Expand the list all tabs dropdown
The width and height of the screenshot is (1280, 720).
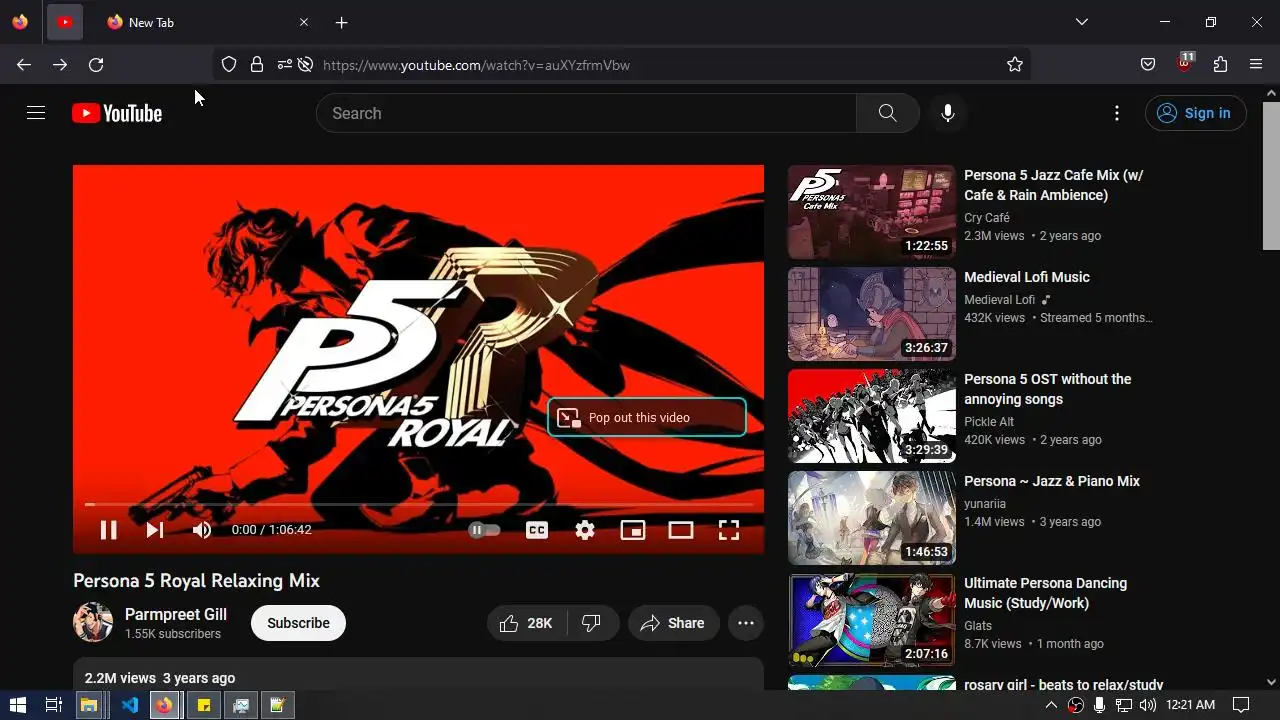pos(1081,22)
